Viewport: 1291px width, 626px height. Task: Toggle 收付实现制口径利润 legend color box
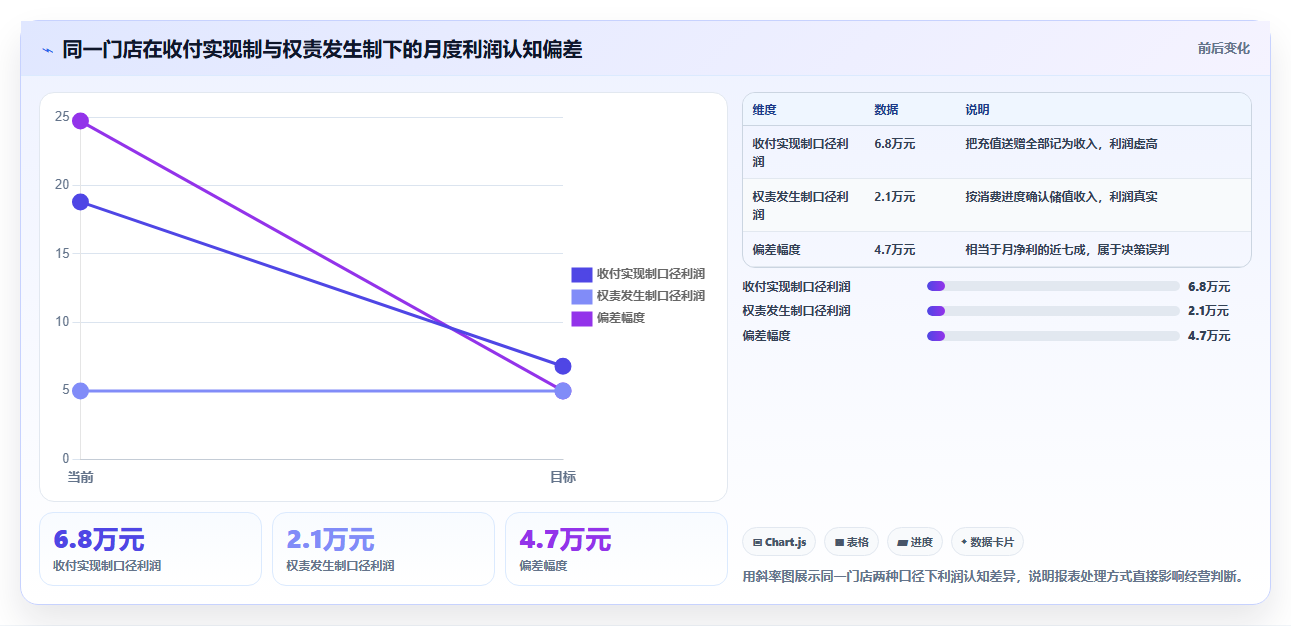tap(582, 274)
